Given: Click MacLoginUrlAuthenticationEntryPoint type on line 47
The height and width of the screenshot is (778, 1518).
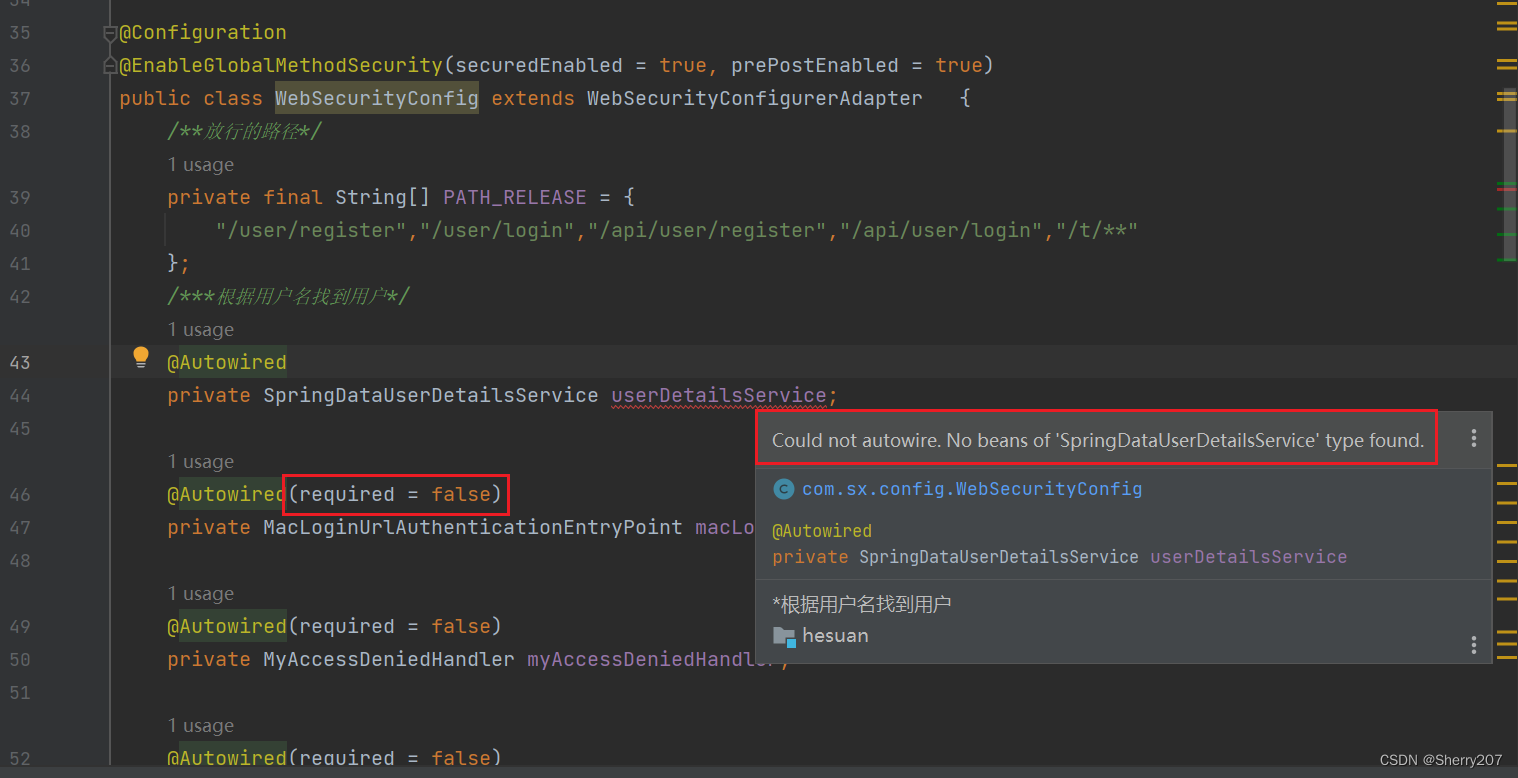Looking at the screenshot, I should [x=473, y=527].
